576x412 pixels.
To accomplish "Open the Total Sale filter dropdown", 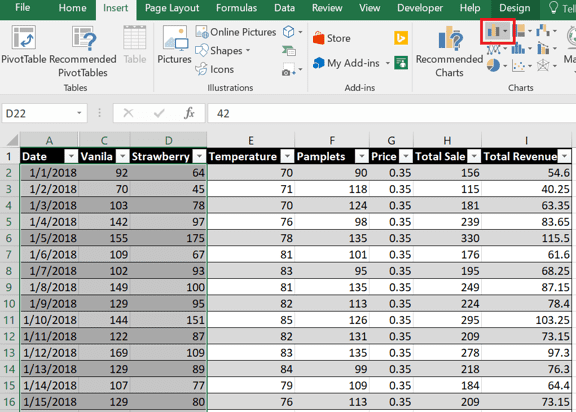I will click(474, 156).
